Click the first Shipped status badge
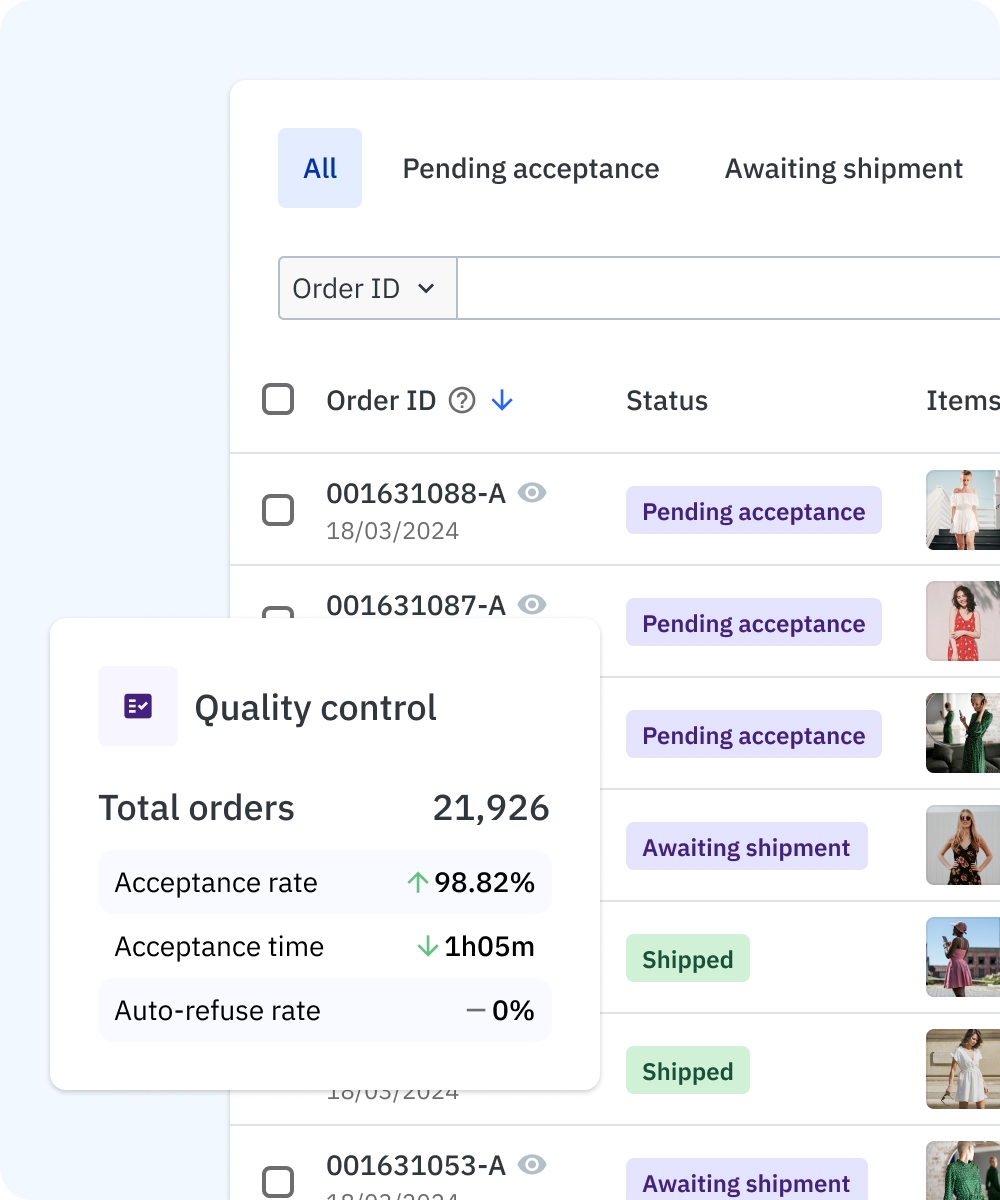This screenshot has height=1200, width=1000. (688, 960)
